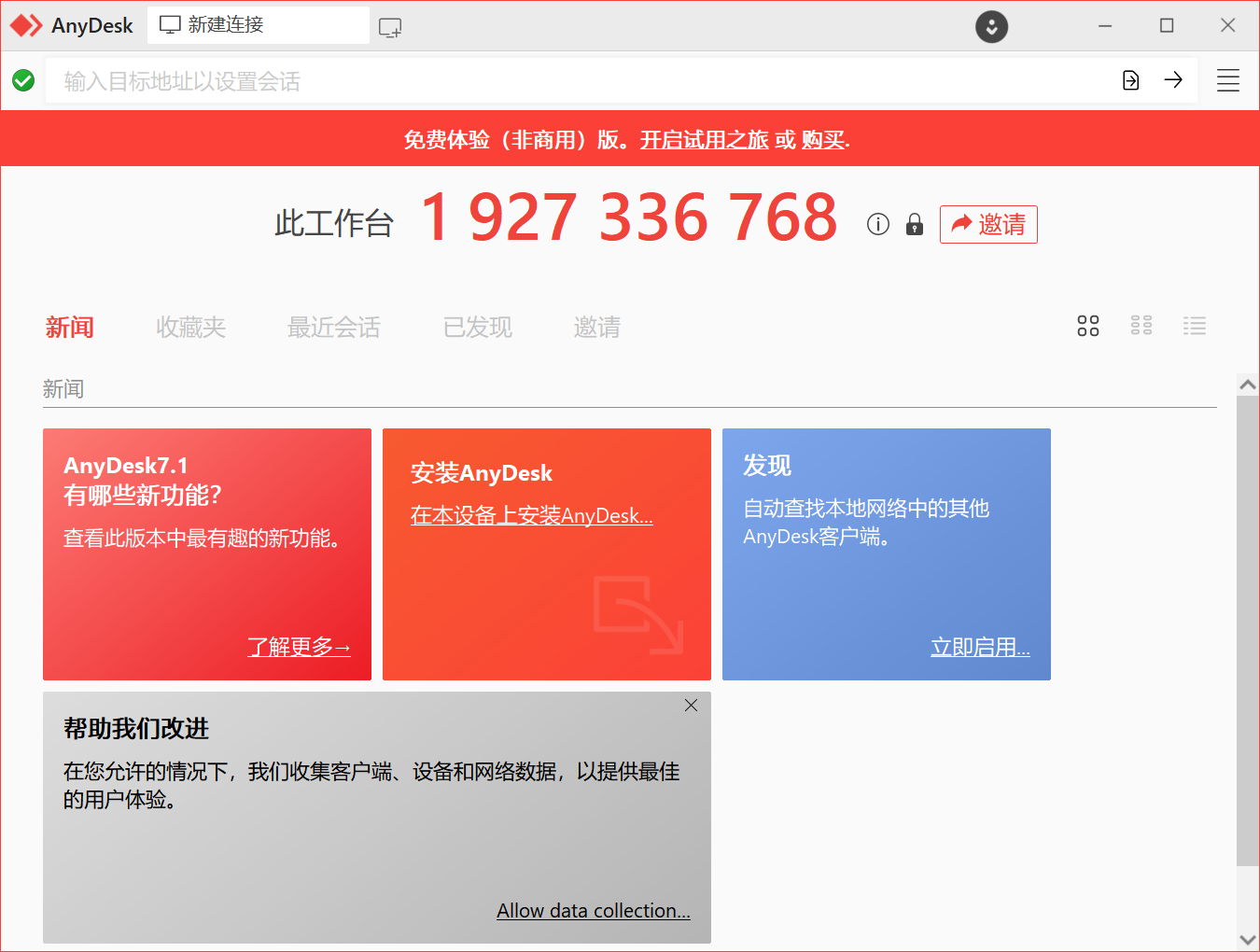Click the green connection status checkmark

click(23, 80)
